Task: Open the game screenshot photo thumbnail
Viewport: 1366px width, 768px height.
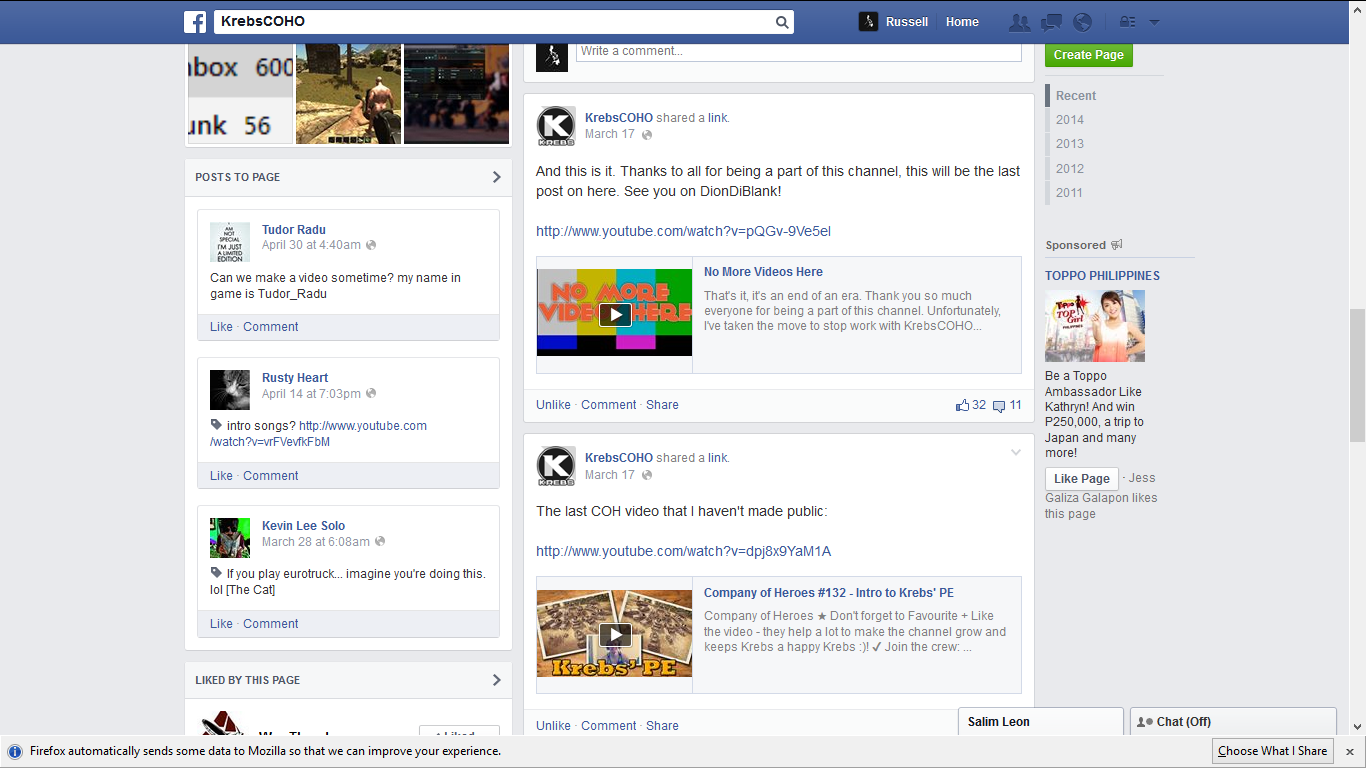Action: point(349,94)
